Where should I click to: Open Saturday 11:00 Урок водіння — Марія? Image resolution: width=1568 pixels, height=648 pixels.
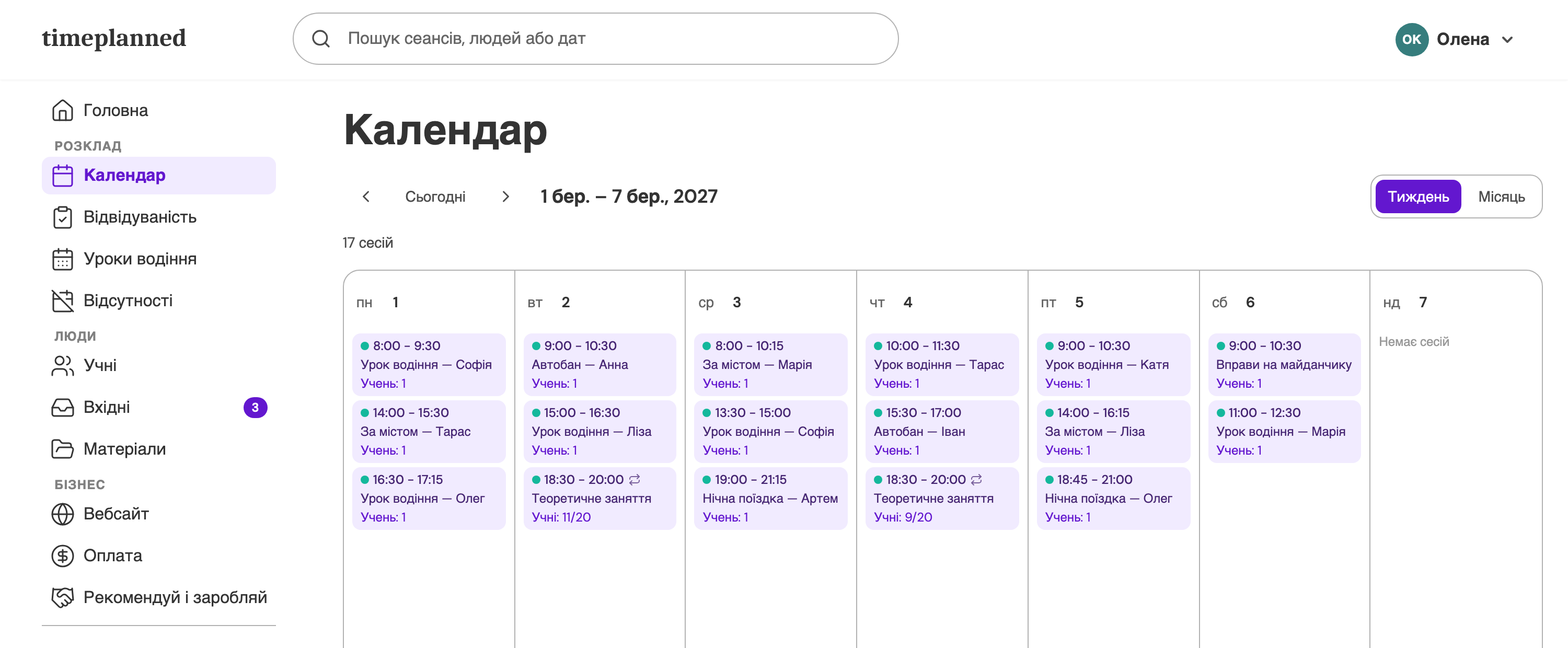(x=1284, y=432)
